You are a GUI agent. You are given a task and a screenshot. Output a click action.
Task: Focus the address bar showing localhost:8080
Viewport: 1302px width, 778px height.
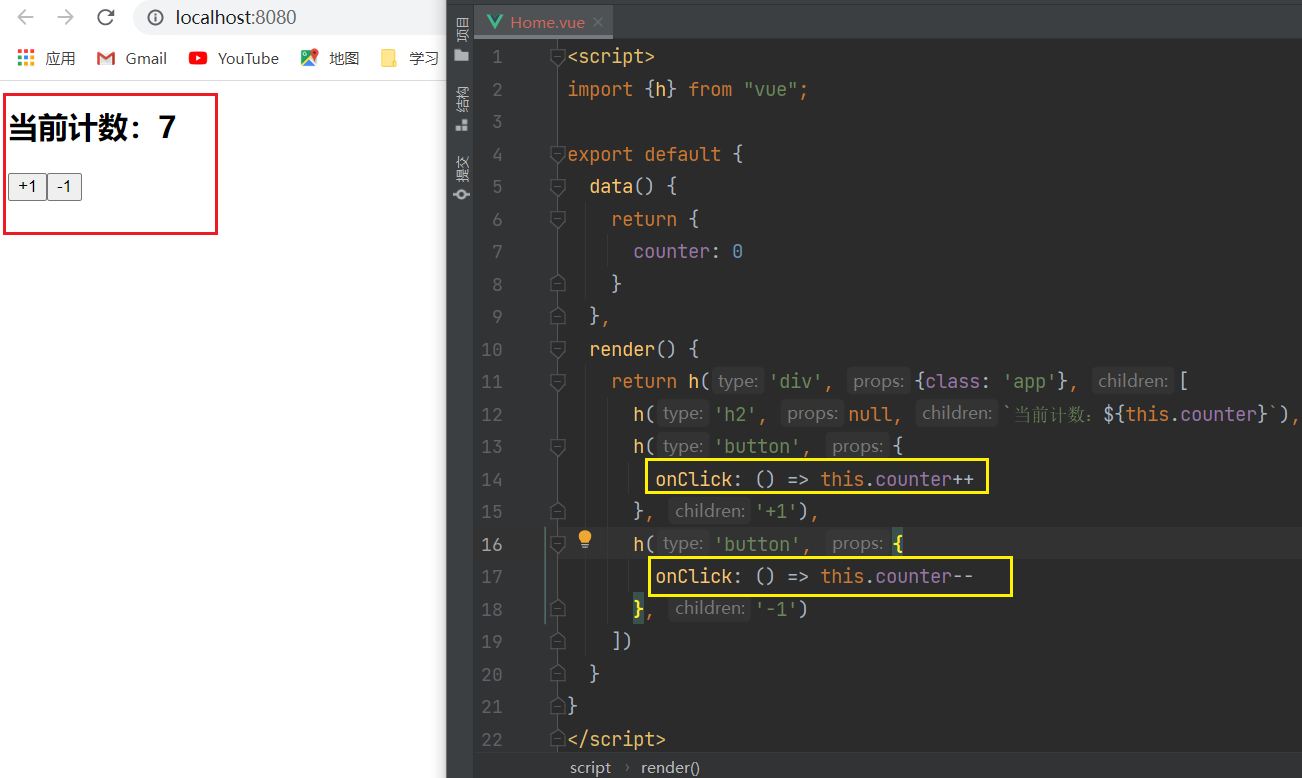tap(290, 18)
